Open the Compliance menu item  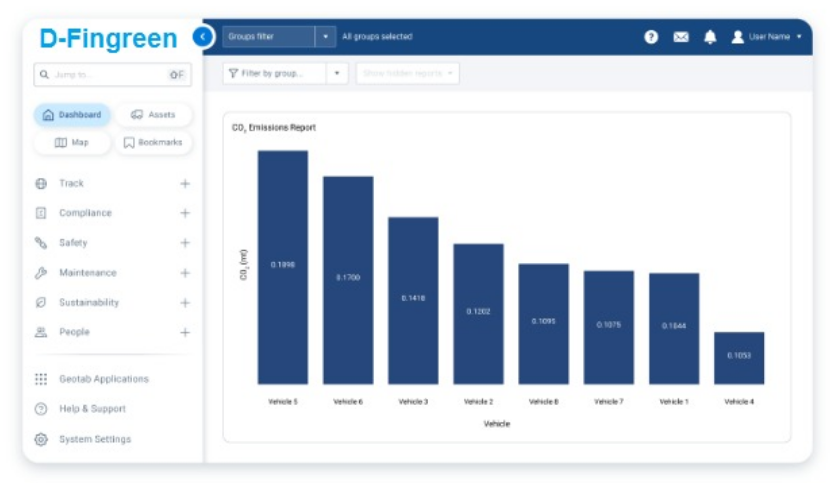[x=85, y=213]
